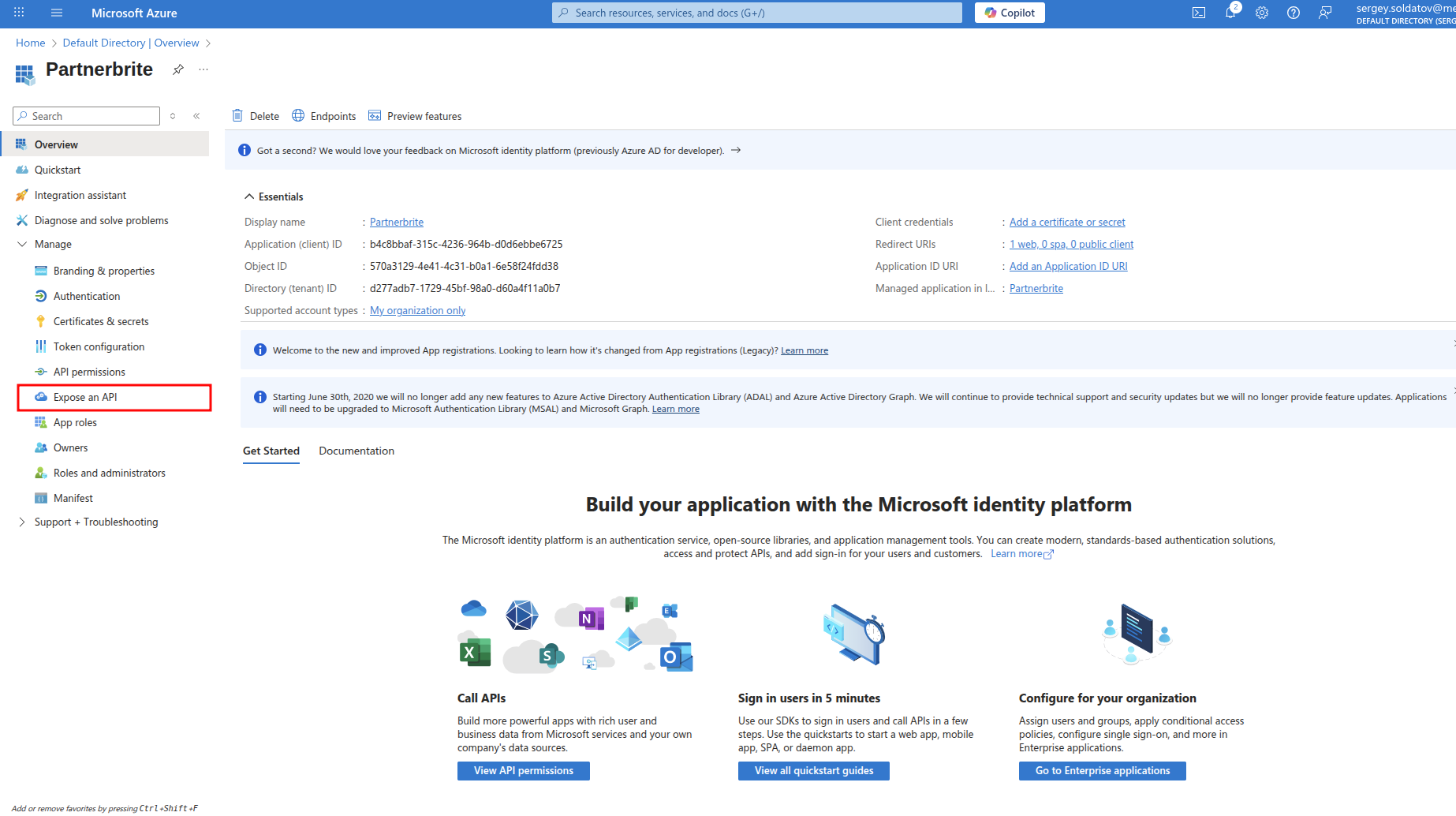Screen dimensions: 1456x816
Task: Click the Copilot button
Action: 1010,13
